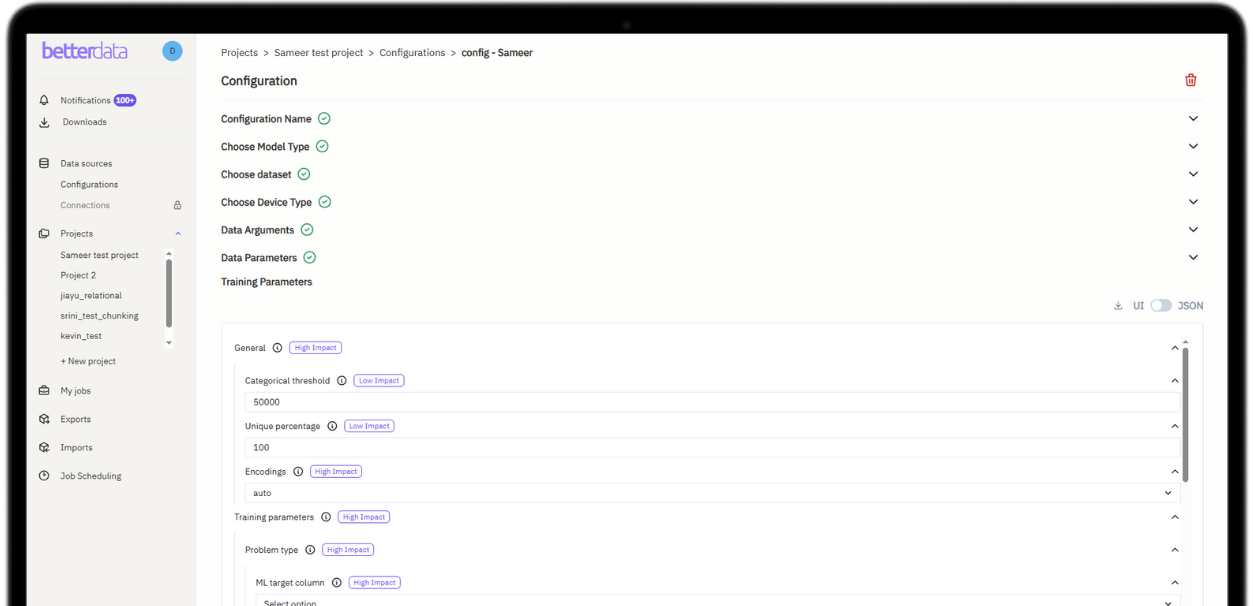Click the Unique percentage input showing 100

[712, 447]
